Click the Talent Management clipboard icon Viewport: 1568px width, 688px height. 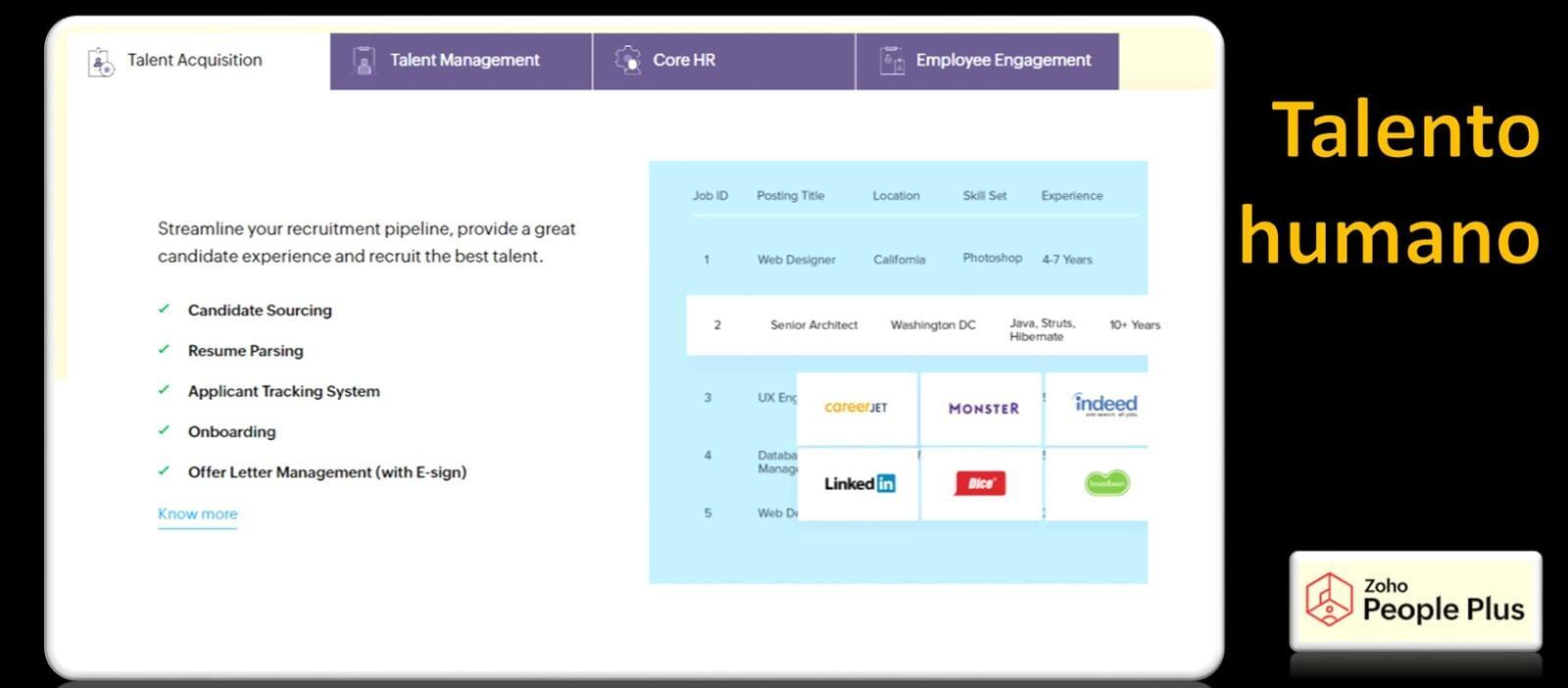[x=364, y=61]
